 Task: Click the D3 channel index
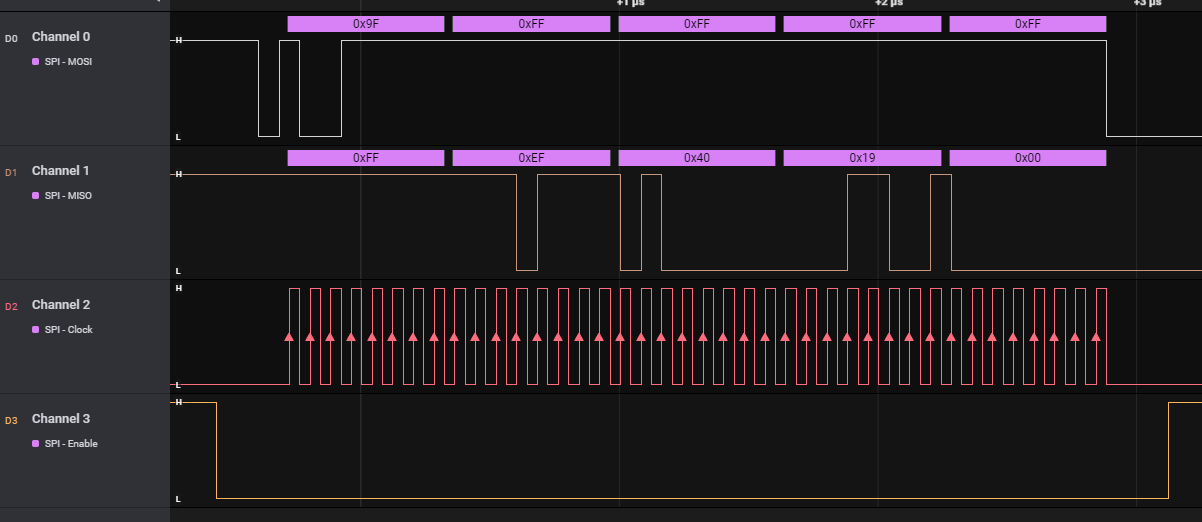click(12, 420)
